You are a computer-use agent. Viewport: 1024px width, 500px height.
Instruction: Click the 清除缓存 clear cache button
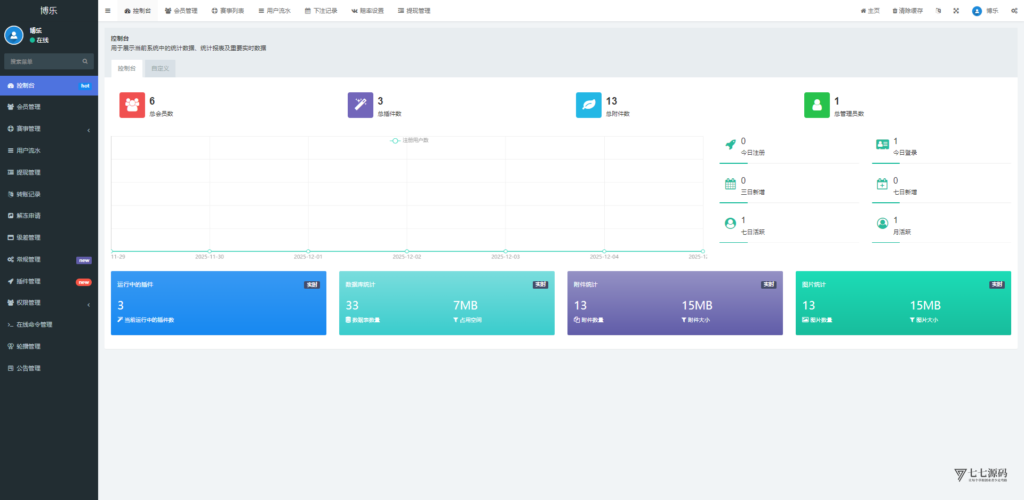pyautogui.click(x=907, y=11)
